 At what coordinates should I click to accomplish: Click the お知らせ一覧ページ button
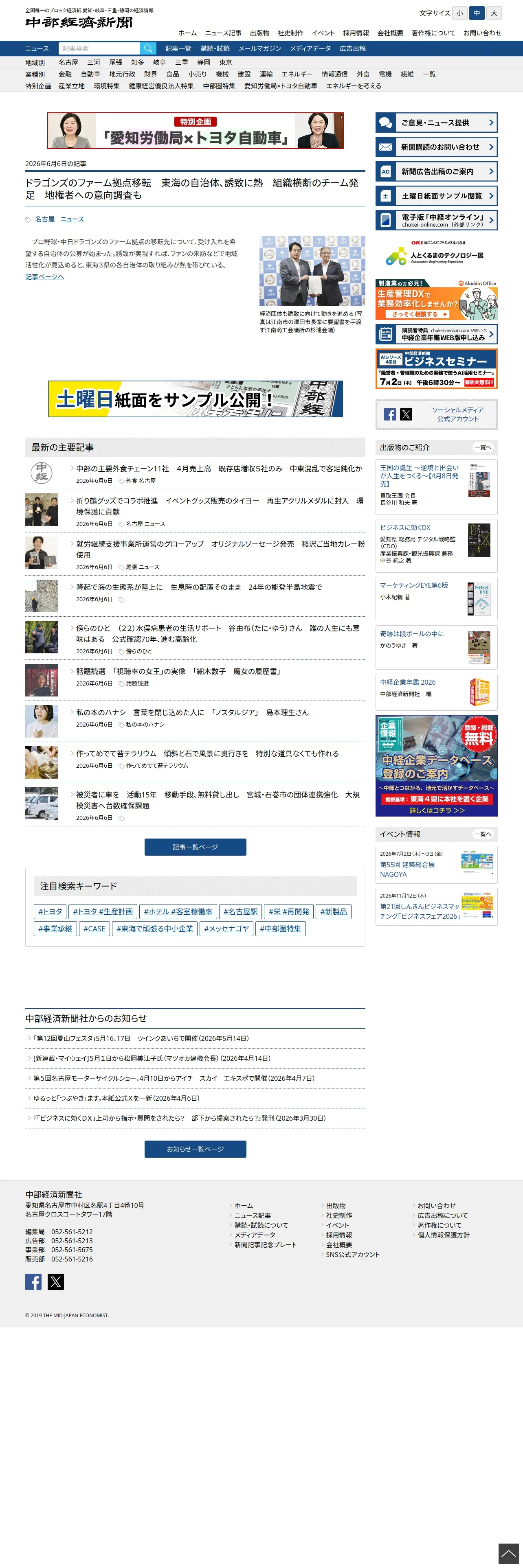(196, 1149)
